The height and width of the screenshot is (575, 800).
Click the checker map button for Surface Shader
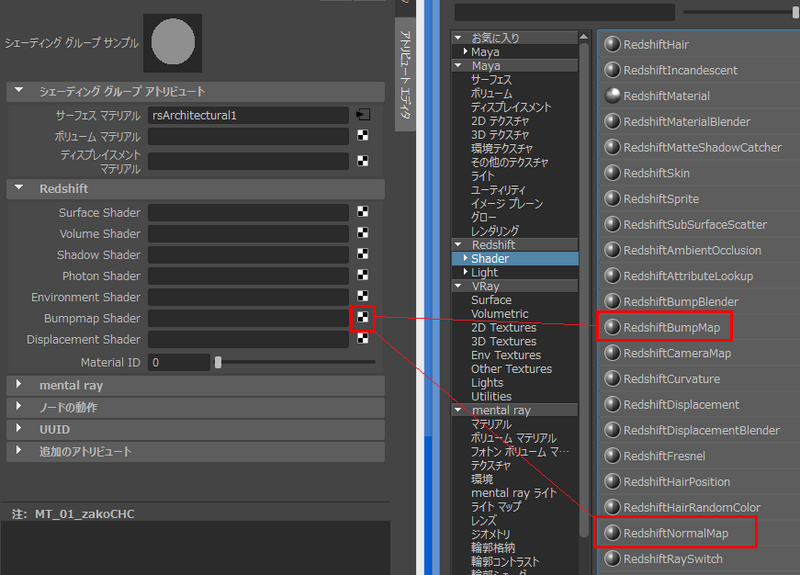(363, 212)
